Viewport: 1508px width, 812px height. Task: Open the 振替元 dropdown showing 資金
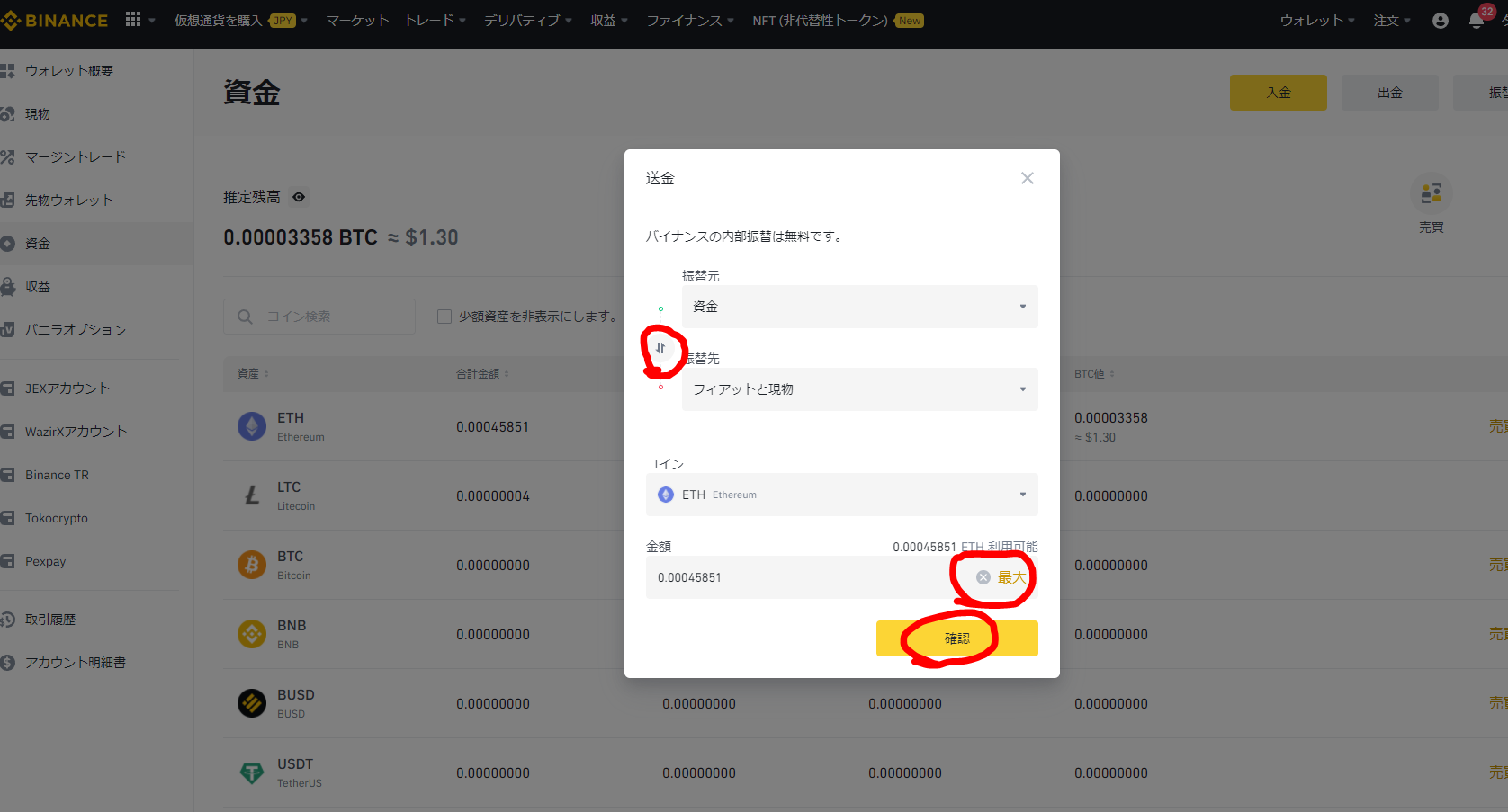pyautogui.click(x=859, y=306)
